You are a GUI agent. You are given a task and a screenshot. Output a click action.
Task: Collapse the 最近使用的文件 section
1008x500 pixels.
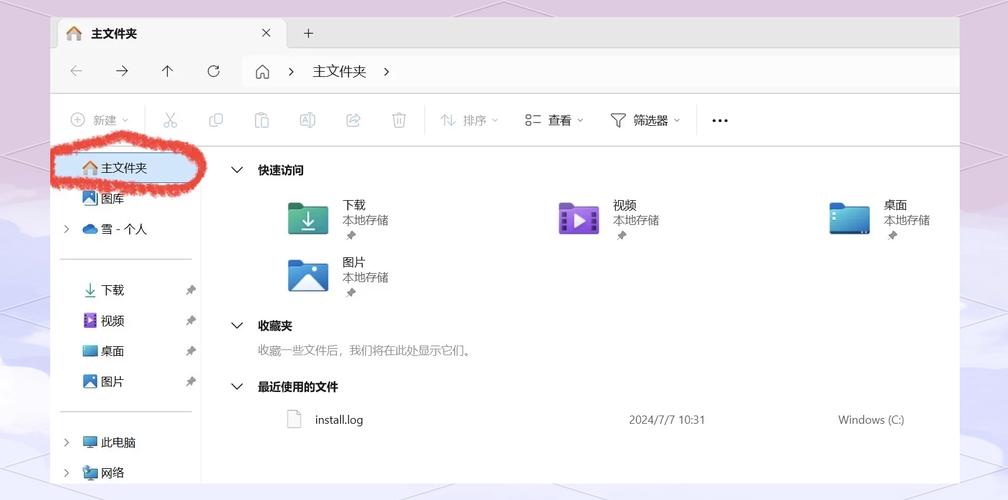(237, 387)
